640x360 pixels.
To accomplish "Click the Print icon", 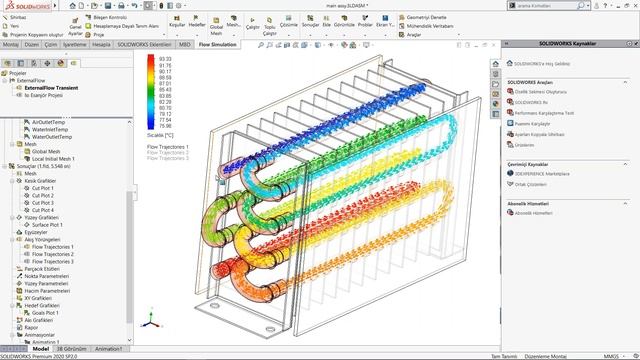I will 121,6.
